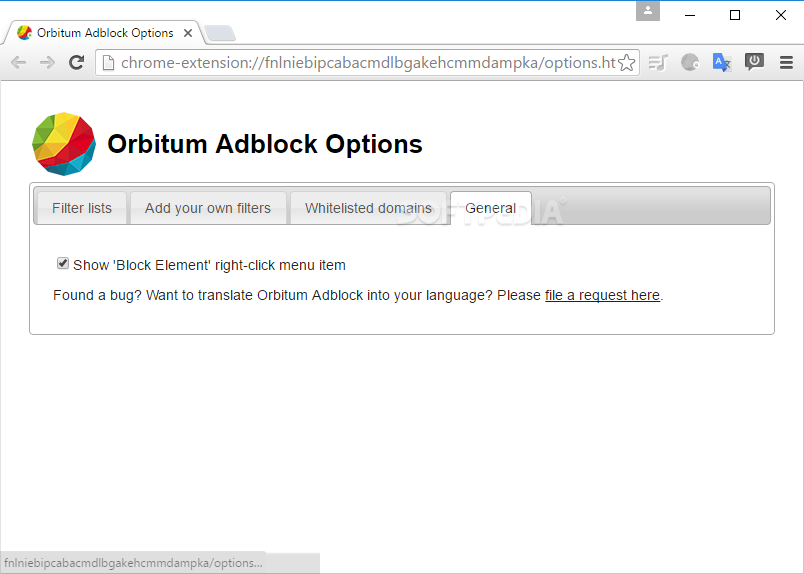This screenshot has height=574, width=804.
Task: Click the page icon in address bar
Action: point(108,63)
